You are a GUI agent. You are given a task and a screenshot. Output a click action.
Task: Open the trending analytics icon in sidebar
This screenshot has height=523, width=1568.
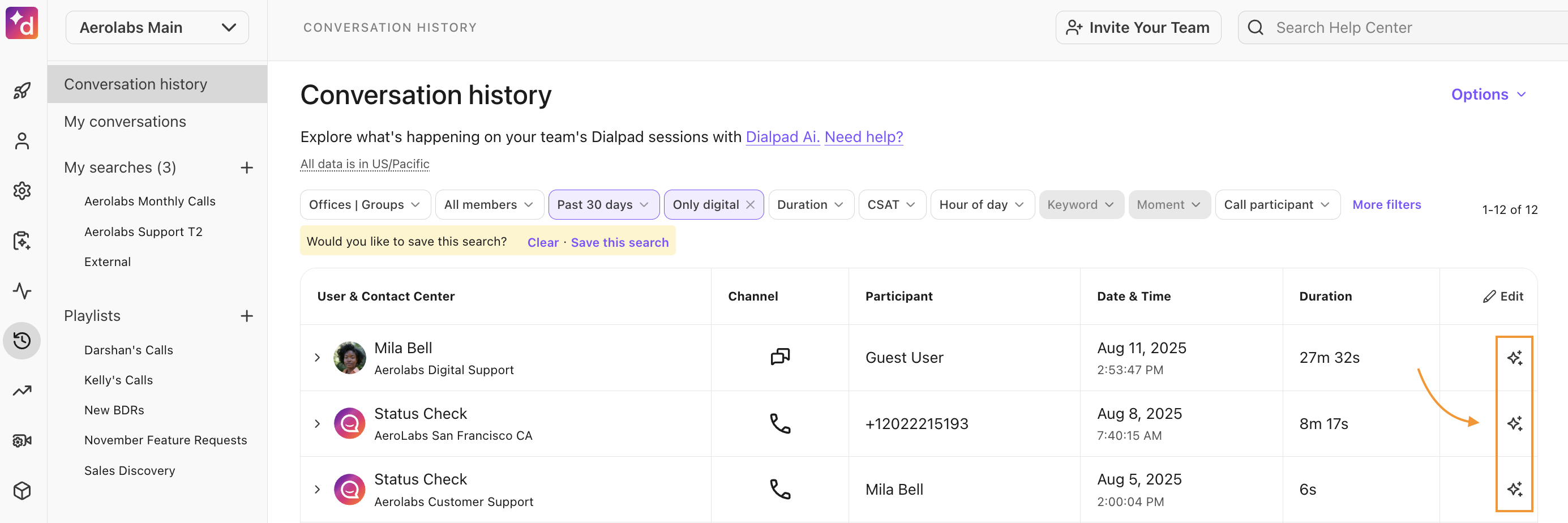tap(22, 391)
